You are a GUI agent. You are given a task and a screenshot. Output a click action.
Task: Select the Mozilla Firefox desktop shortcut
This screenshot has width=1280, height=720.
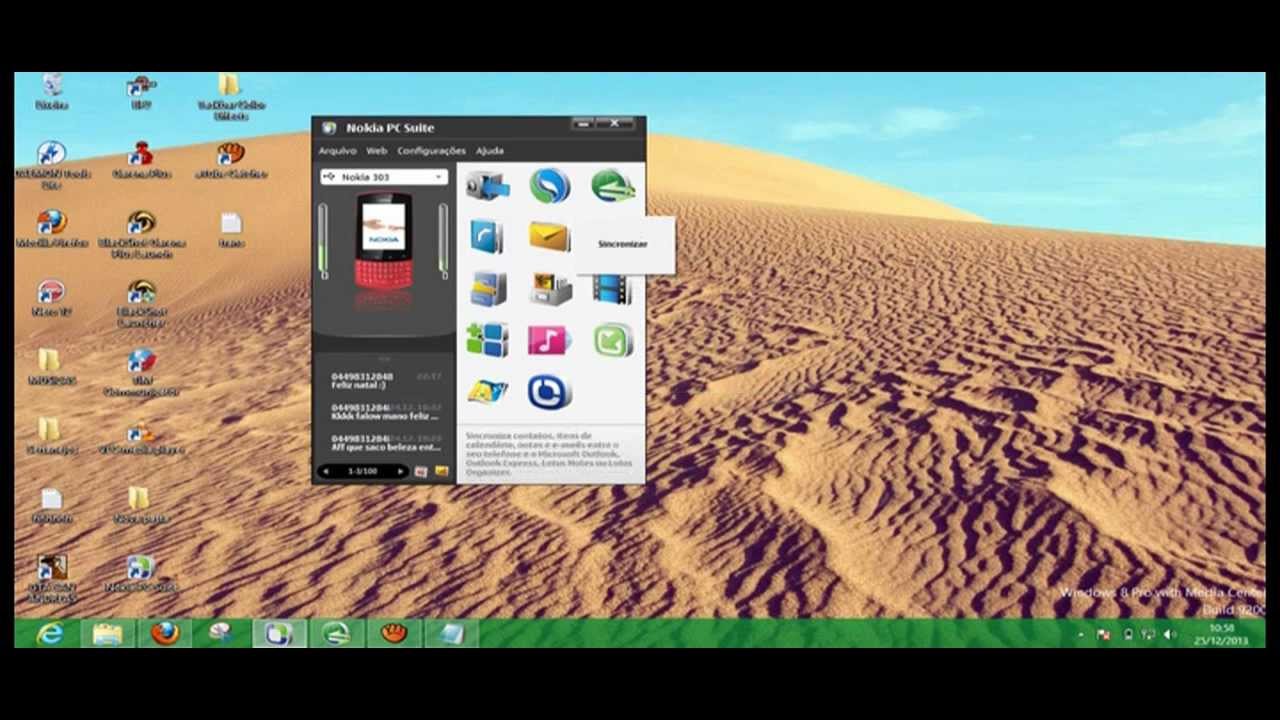(52, 228)
